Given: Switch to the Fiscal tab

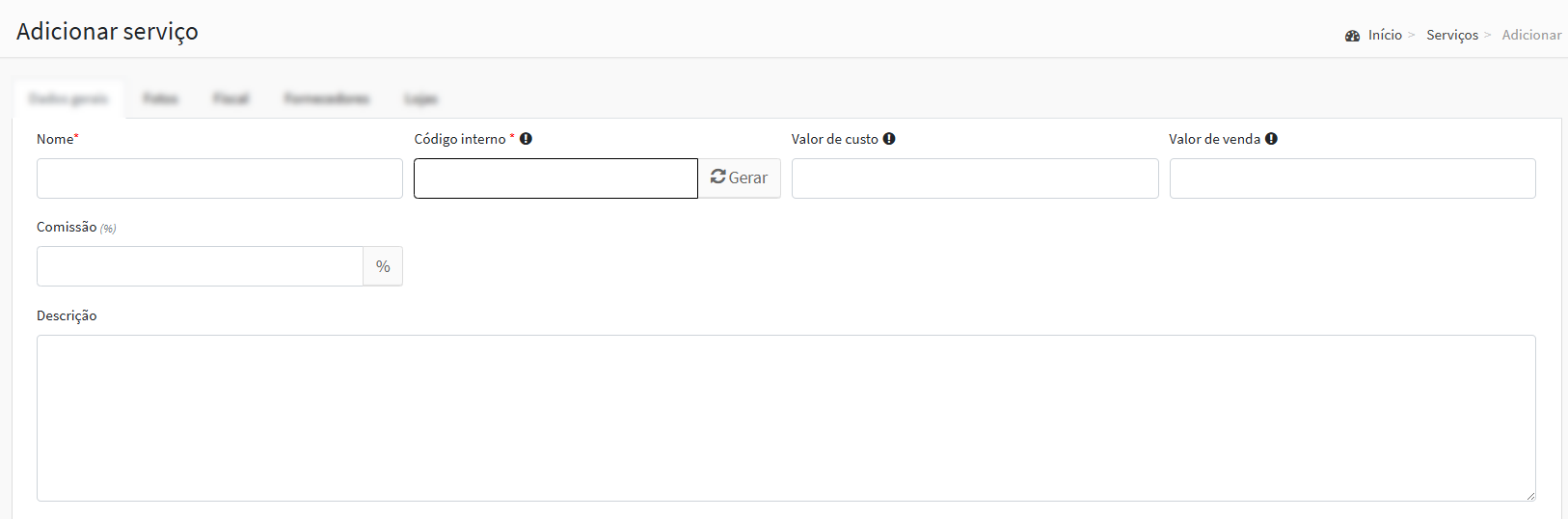Looking at the screenshot, I should [230, 98].
